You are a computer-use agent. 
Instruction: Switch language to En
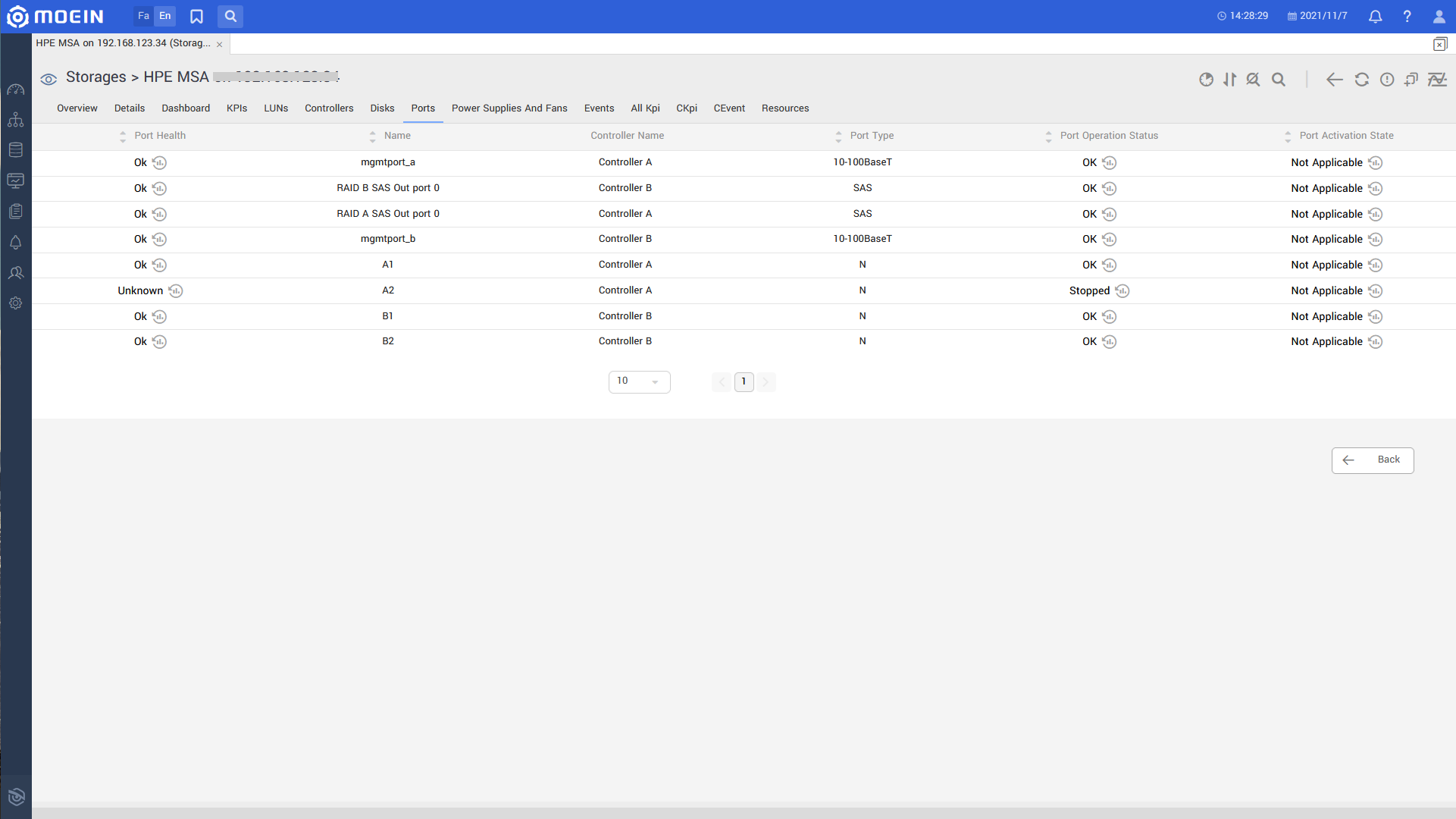click(165, 16)
